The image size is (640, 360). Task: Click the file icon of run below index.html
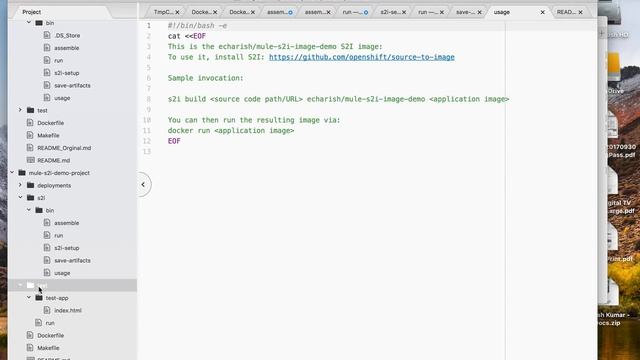38,322
